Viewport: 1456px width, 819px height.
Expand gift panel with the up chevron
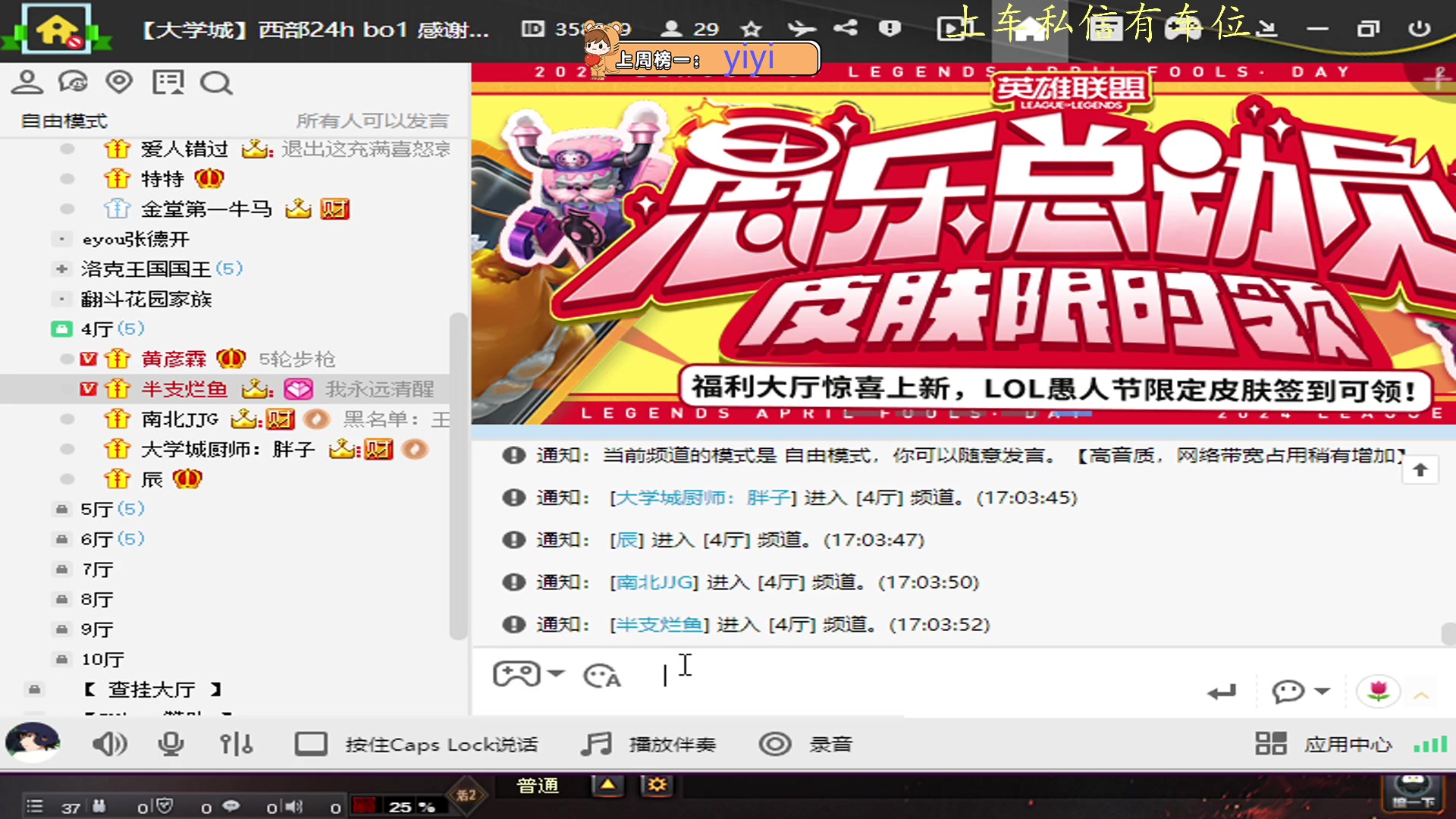click(x=1421, y=695)
